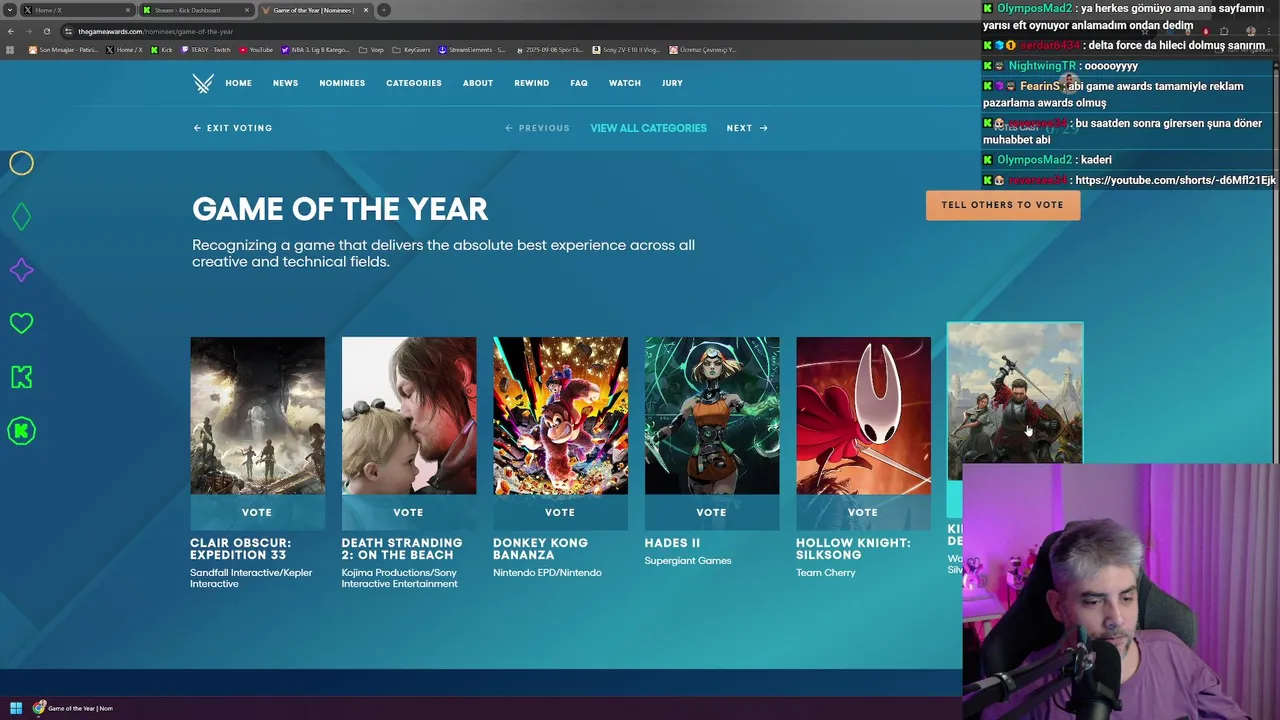Viewport: 1280px width, 720px height.
Task: Click YouTube shorts link in chat overlay
Action: [1175, 180]
